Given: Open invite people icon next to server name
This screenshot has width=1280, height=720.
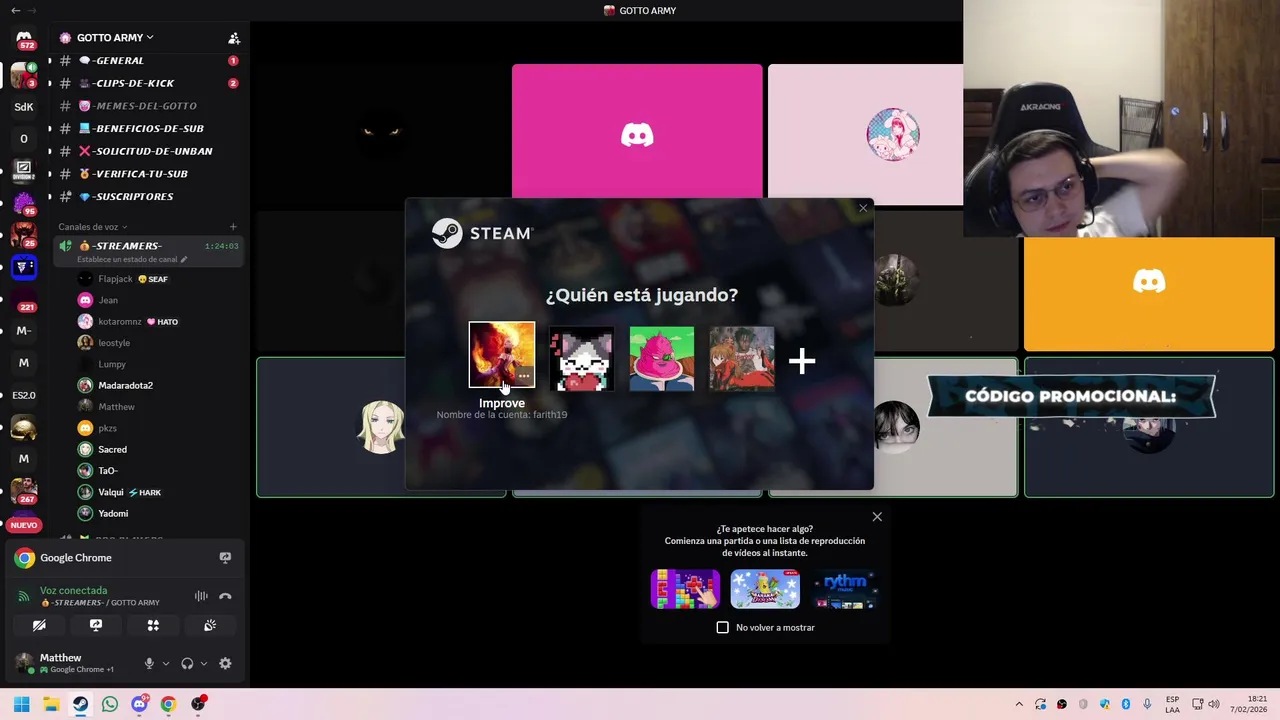Looking at the screenshot, I should point(234,38).
